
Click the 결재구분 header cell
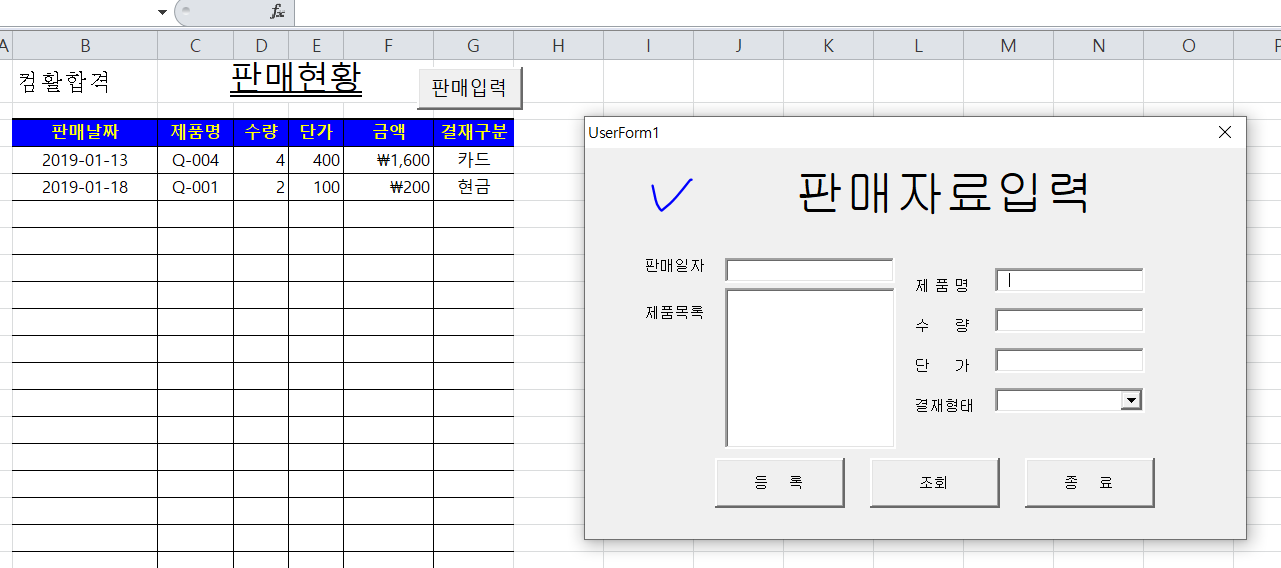[473, 132]
